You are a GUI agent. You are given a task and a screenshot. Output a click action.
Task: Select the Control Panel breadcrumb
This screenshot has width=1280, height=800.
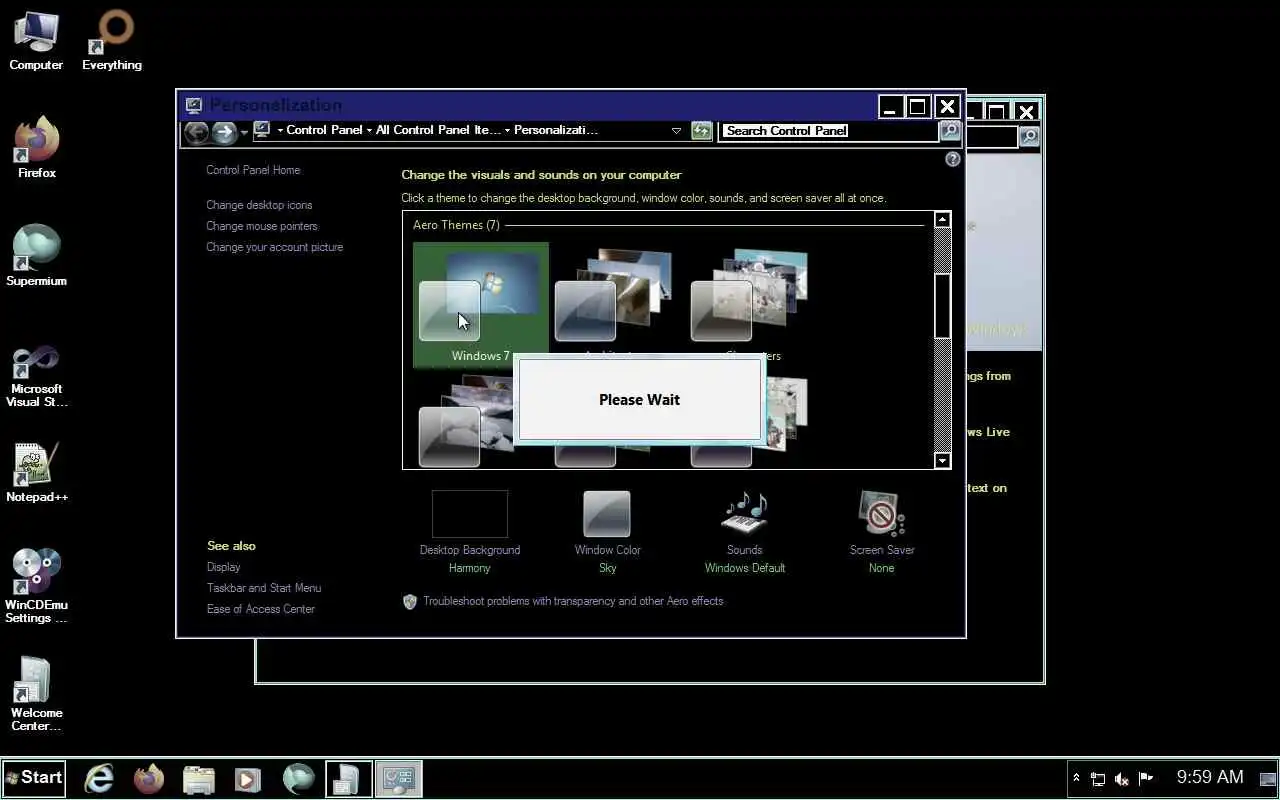324,131
